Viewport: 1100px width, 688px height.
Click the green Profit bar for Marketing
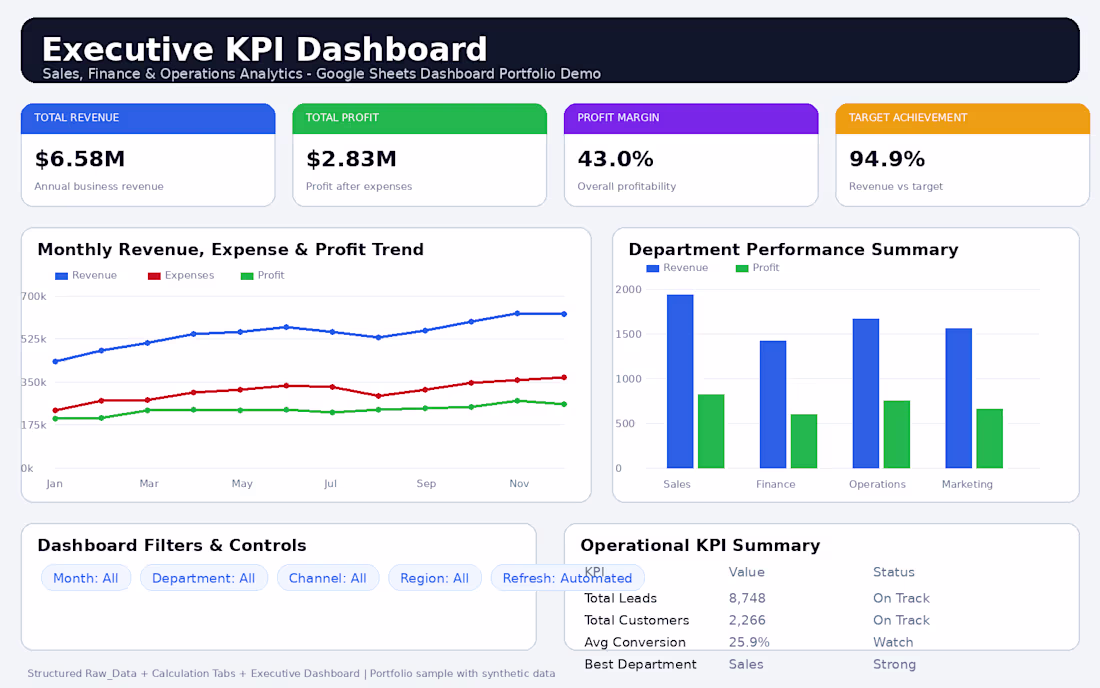click(989, 438)
